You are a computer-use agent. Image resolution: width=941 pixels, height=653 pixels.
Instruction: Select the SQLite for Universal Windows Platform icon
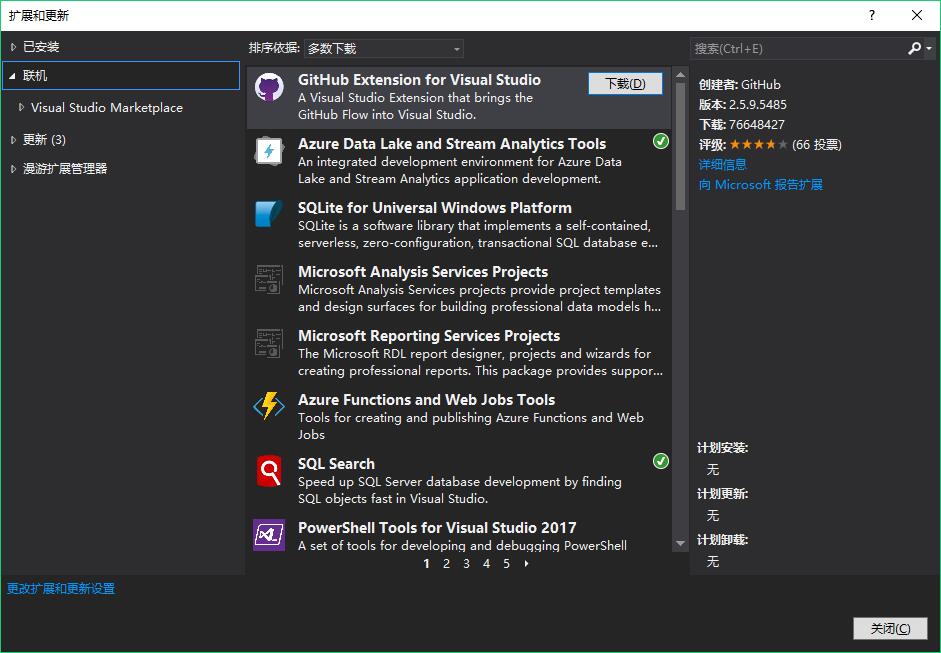[268, 216]
